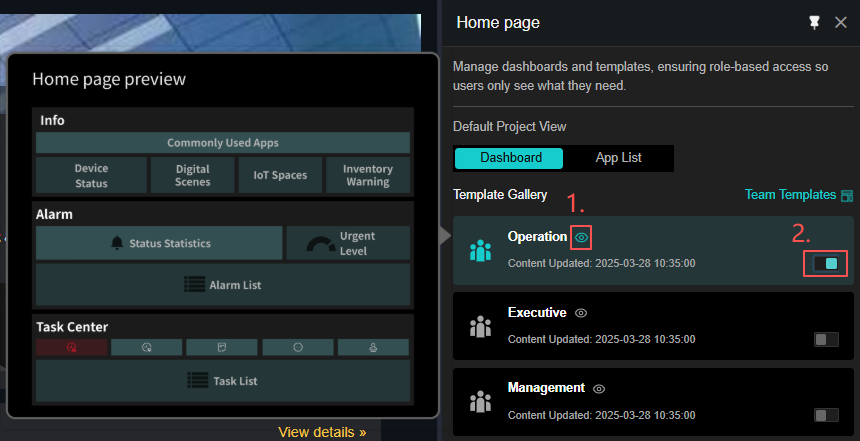The height and width of the screenshot is (441, 860).
Task: Close the Home page panel
Action: pyautogui.click(x=841, y=22)
